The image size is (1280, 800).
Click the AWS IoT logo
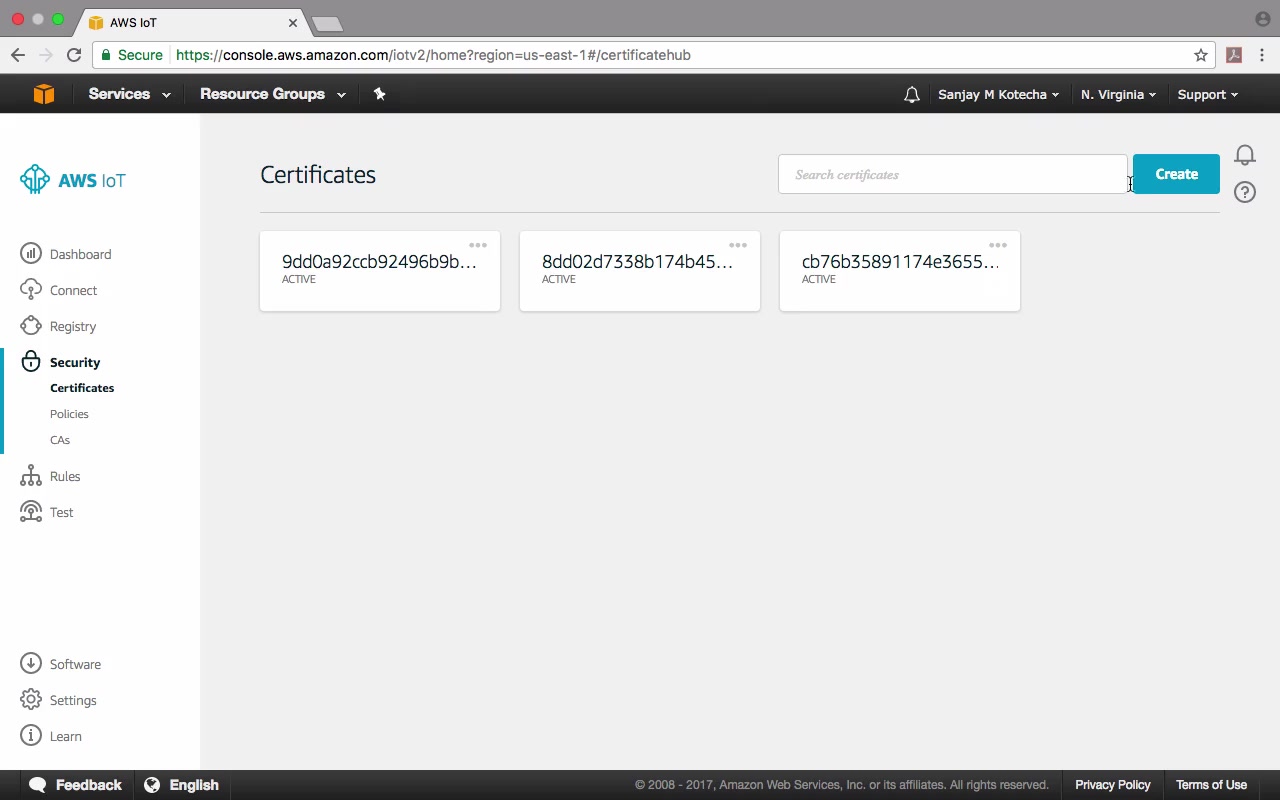coord(73,180)
